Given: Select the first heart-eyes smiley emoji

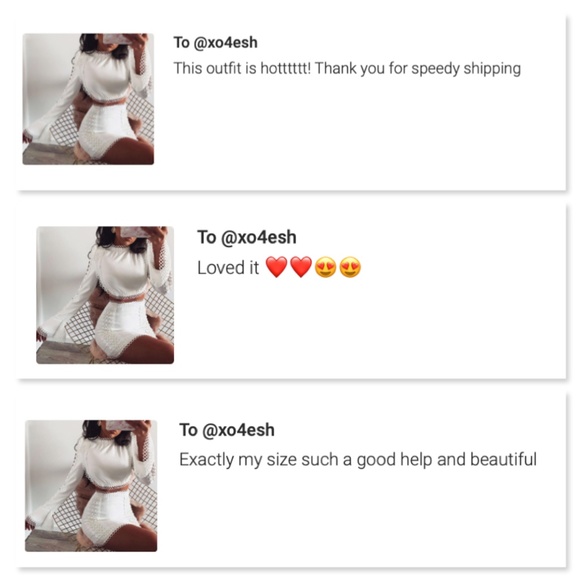Looking at the screenshot, I should (325, 267).
